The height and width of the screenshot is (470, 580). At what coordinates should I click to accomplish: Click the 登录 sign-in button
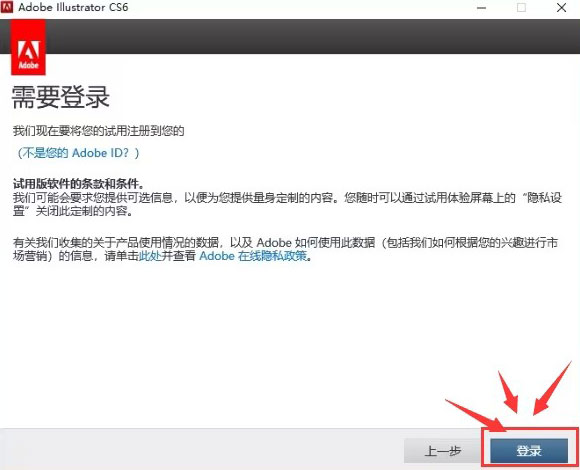(529, 450)
